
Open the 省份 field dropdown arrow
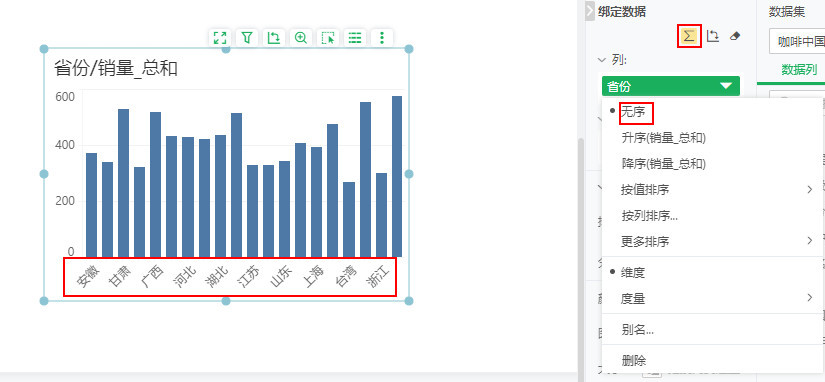[726, 86]
